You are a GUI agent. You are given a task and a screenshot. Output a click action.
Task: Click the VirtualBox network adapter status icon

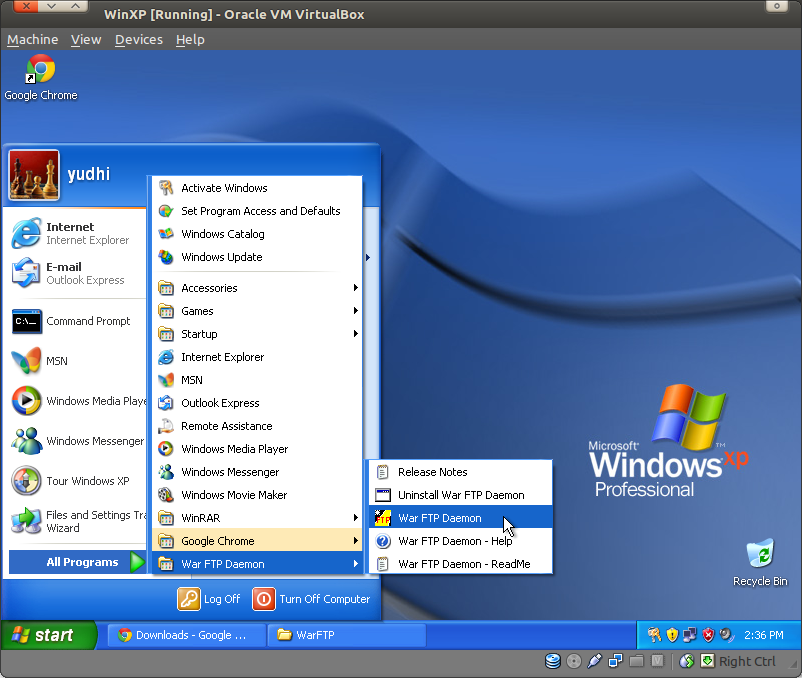(615, 661)
